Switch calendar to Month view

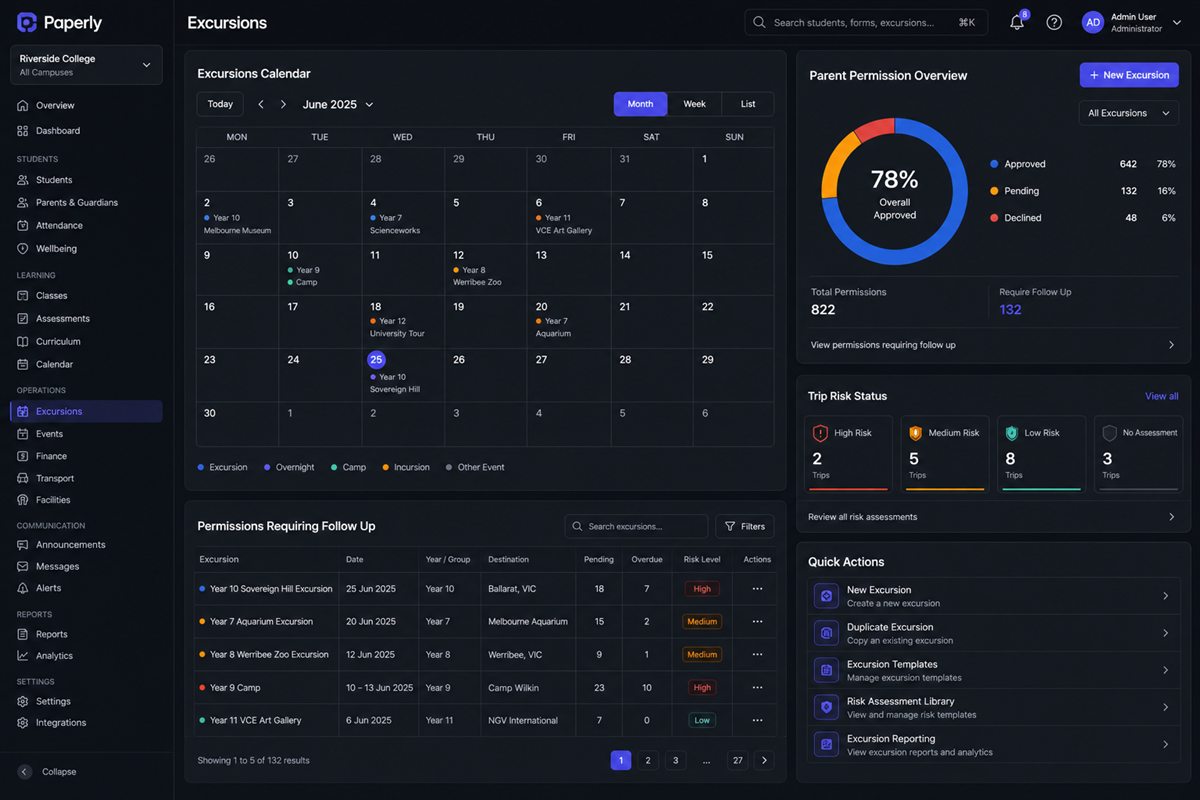tap(640, 104)
